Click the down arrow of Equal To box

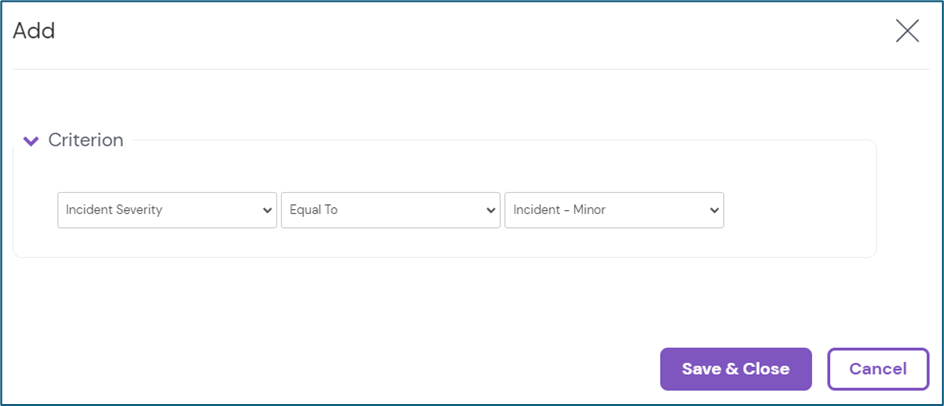click(491, 211)
